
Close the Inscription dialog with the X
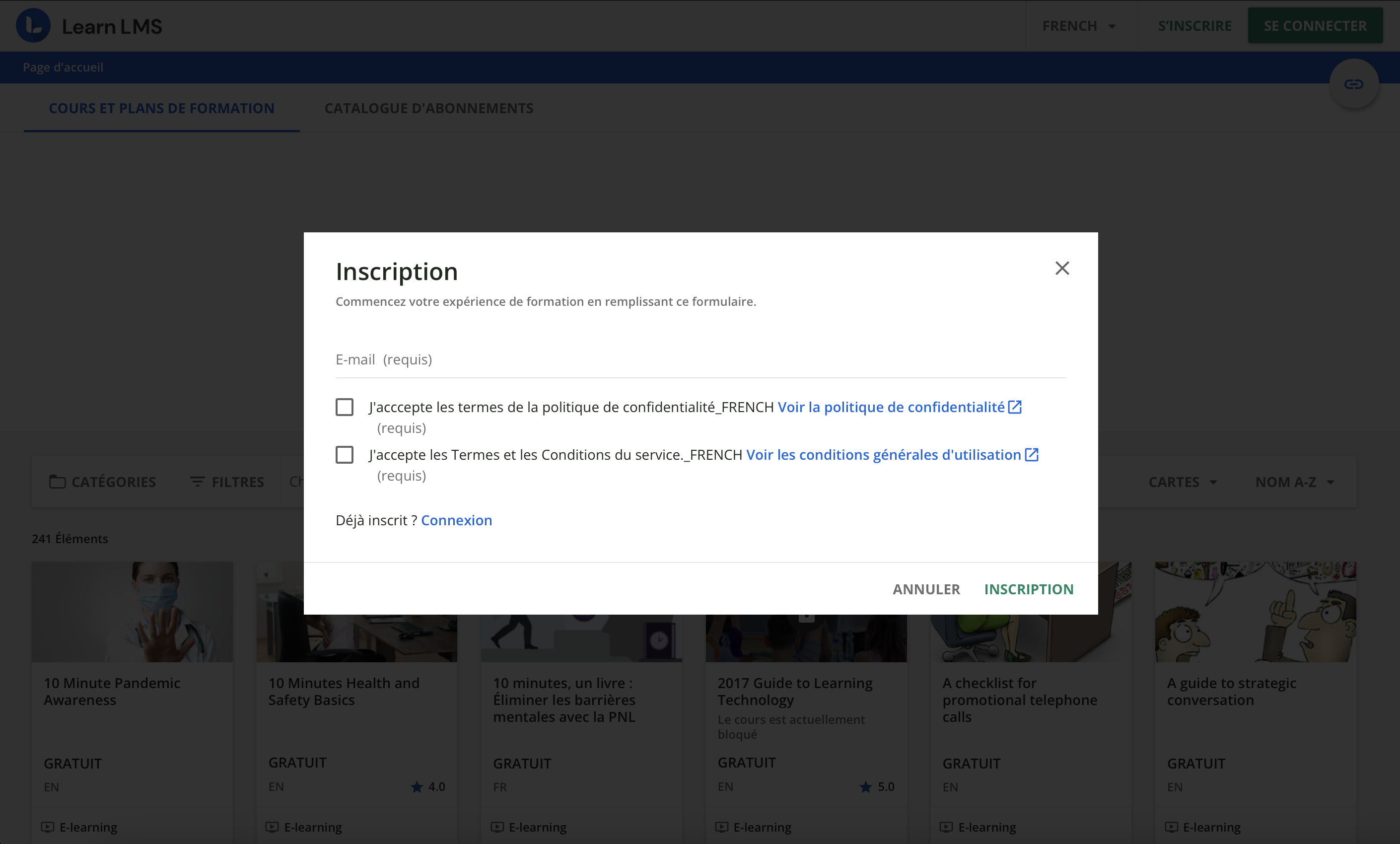[1062, 268]
